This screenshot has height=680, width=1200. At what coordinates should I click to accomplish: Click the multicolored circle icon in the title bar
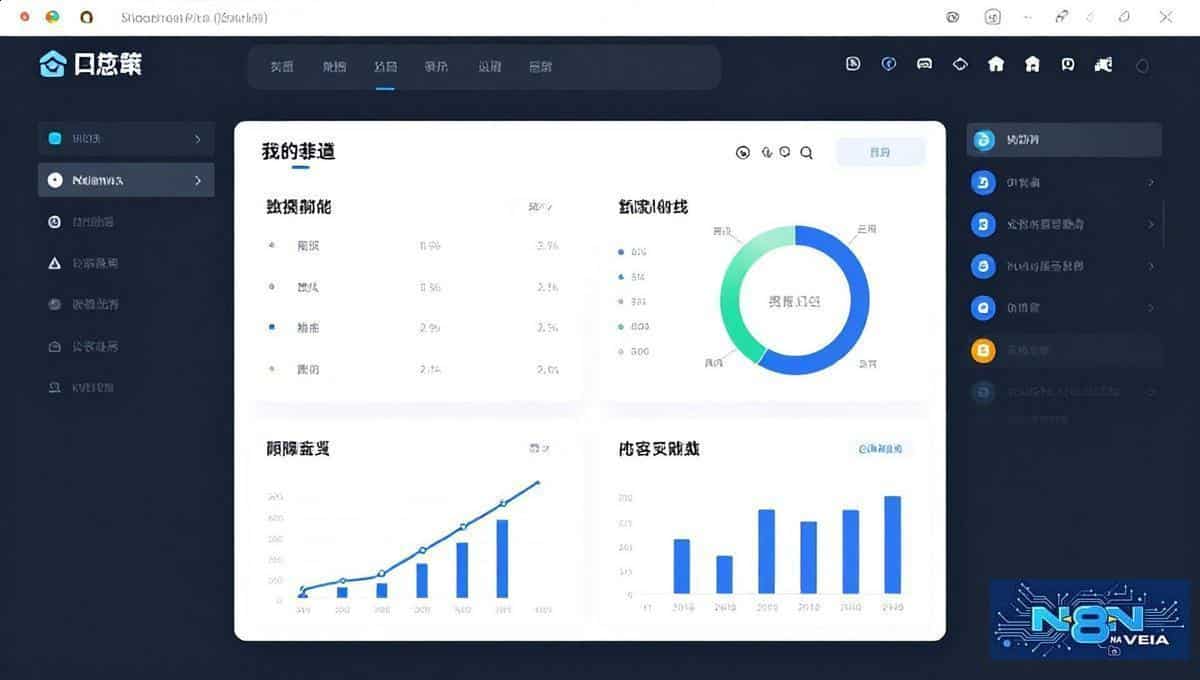[53, 17]
